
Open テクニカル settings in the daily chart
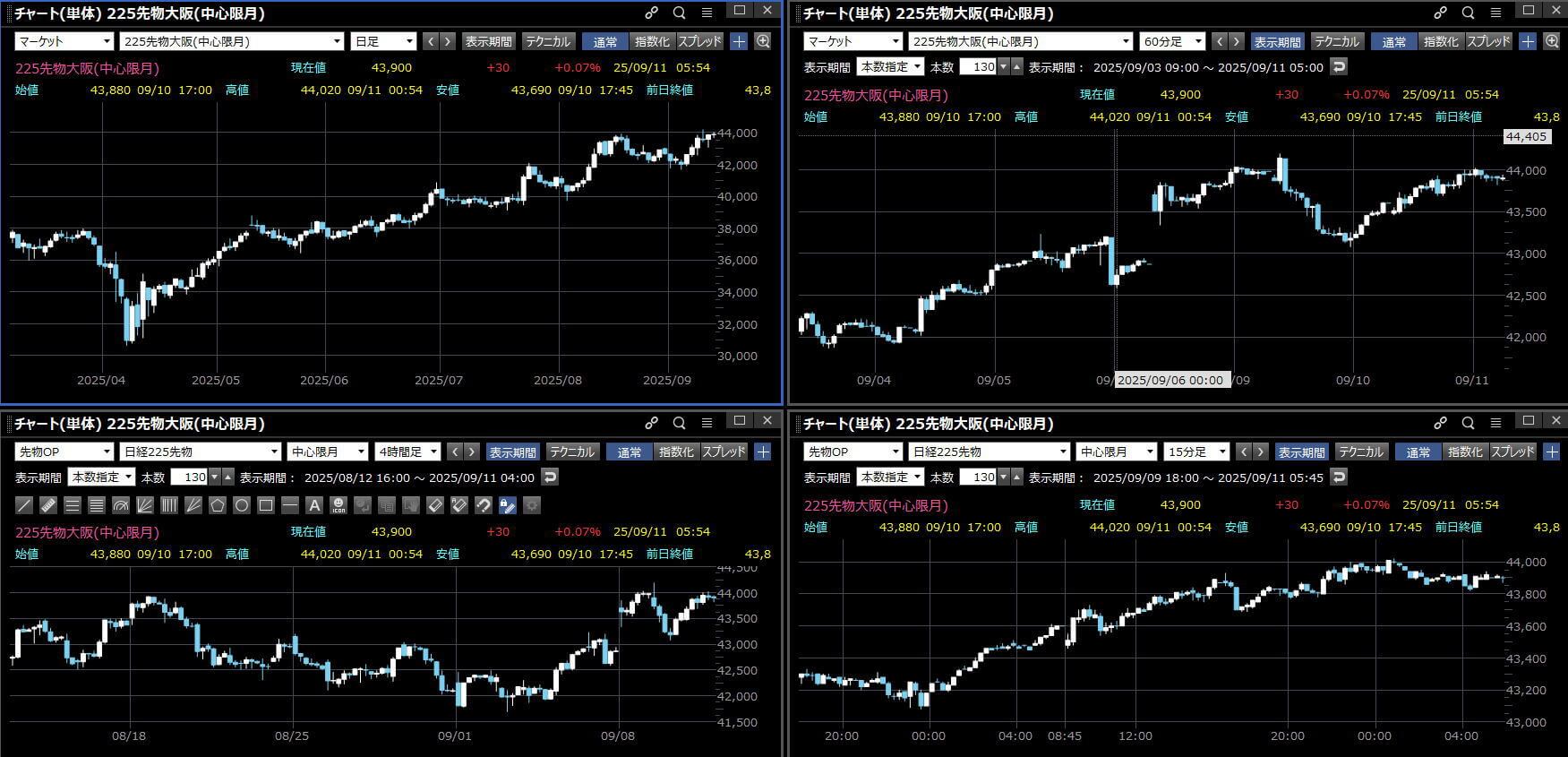click(x=547, y=41)
